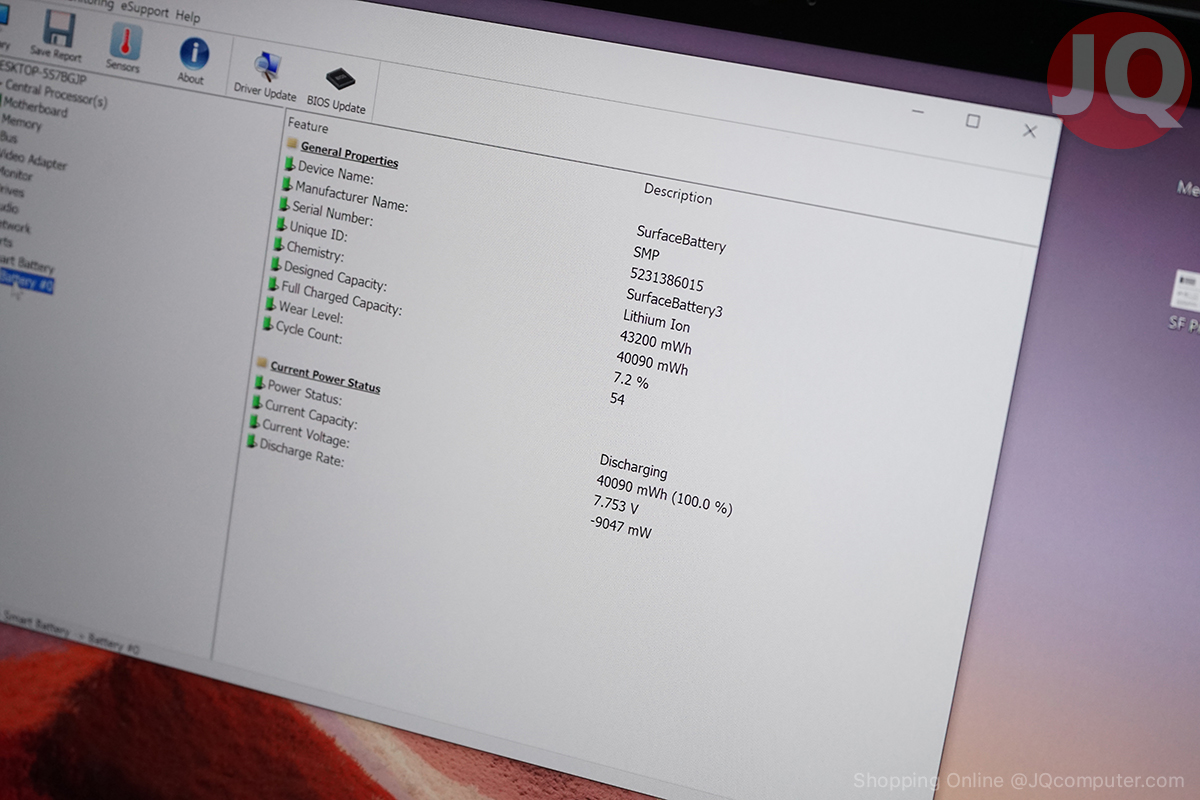Screen dimensions: 1200x800
Task: Click the Save Report floppy disk icon
Action: (60, 27)
